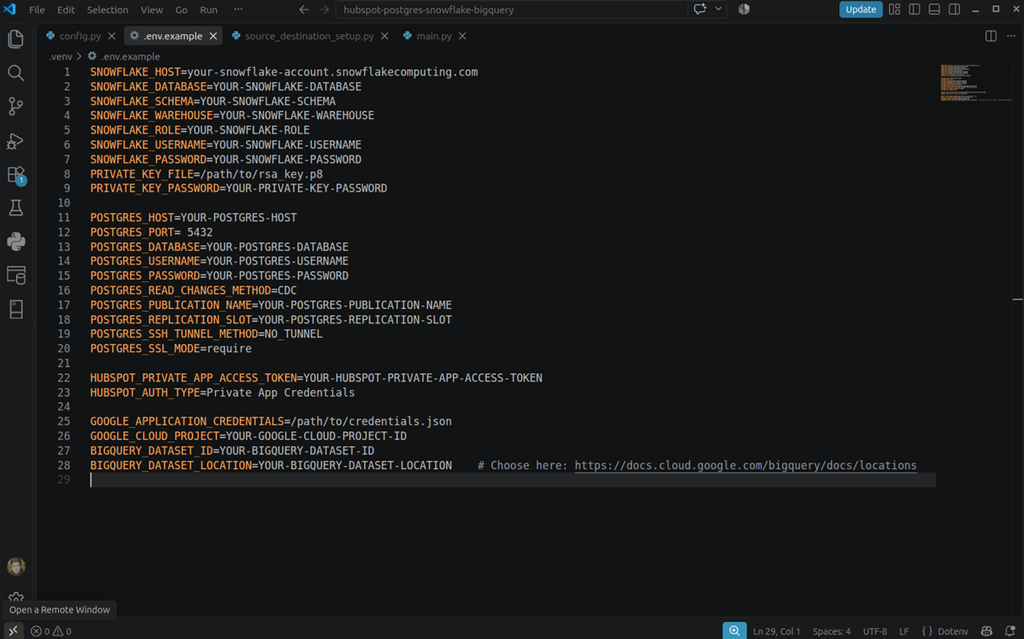Toggle the secondary side bar
The width and height of the screenshot is (1024, 639).
click(x=954, y=9)
